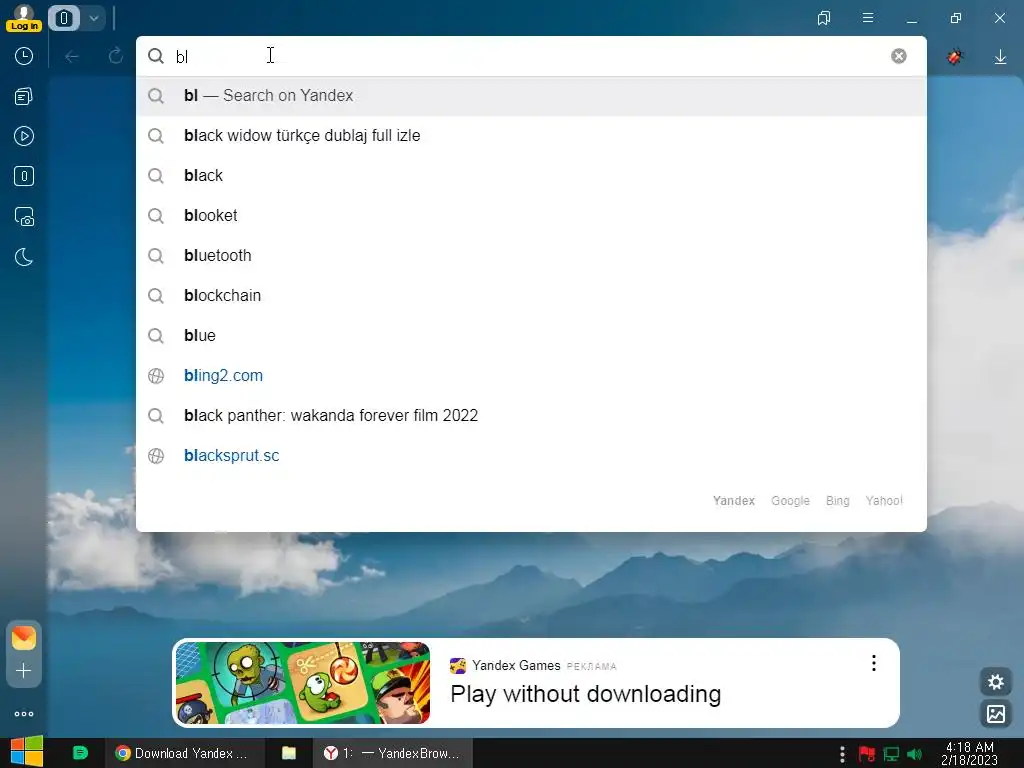Image resolution: width=1024 pixels, height=768 pixels.
Task: Switch to Download Yandex Chrome taskbar window
Action: pos(185,753)
